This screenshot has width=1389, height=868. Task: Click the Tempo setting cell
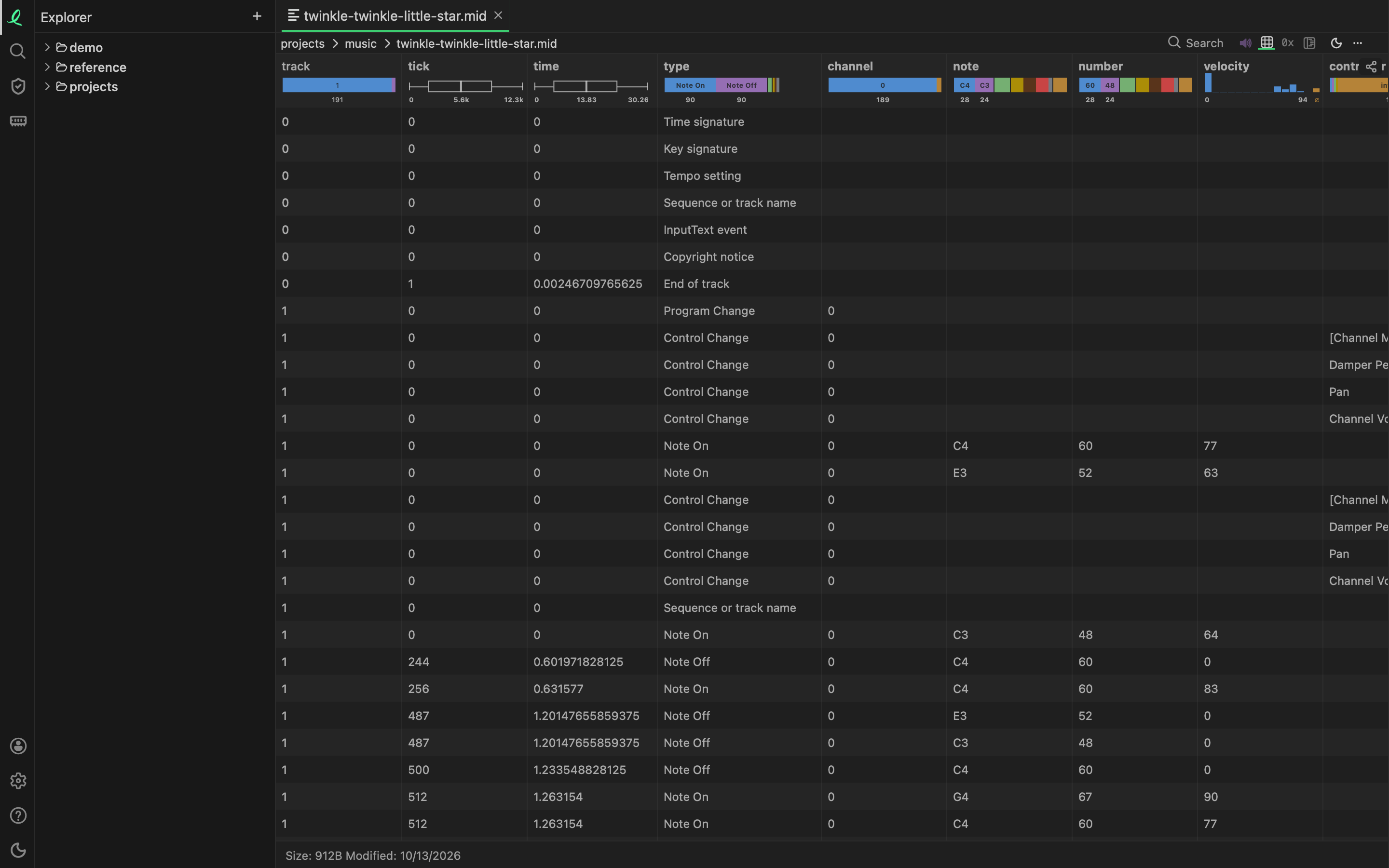[x=739, y=176]
